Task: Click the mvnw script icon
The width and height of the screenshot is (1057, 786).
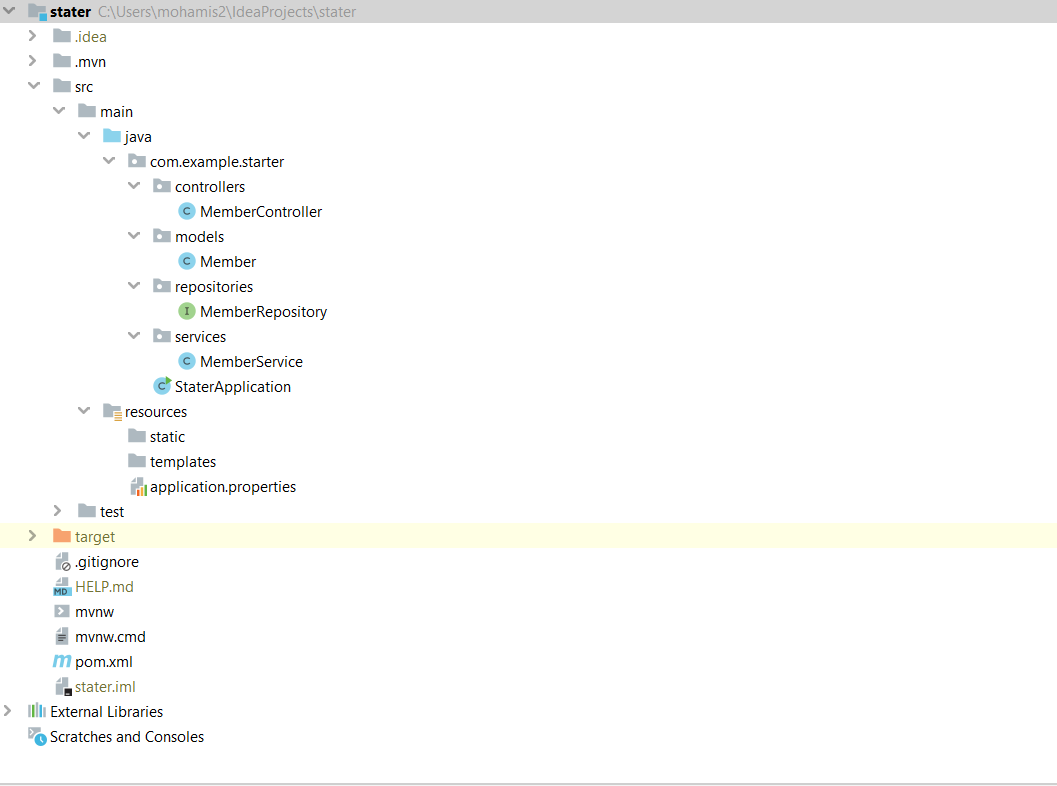Action: pos(61,611)
